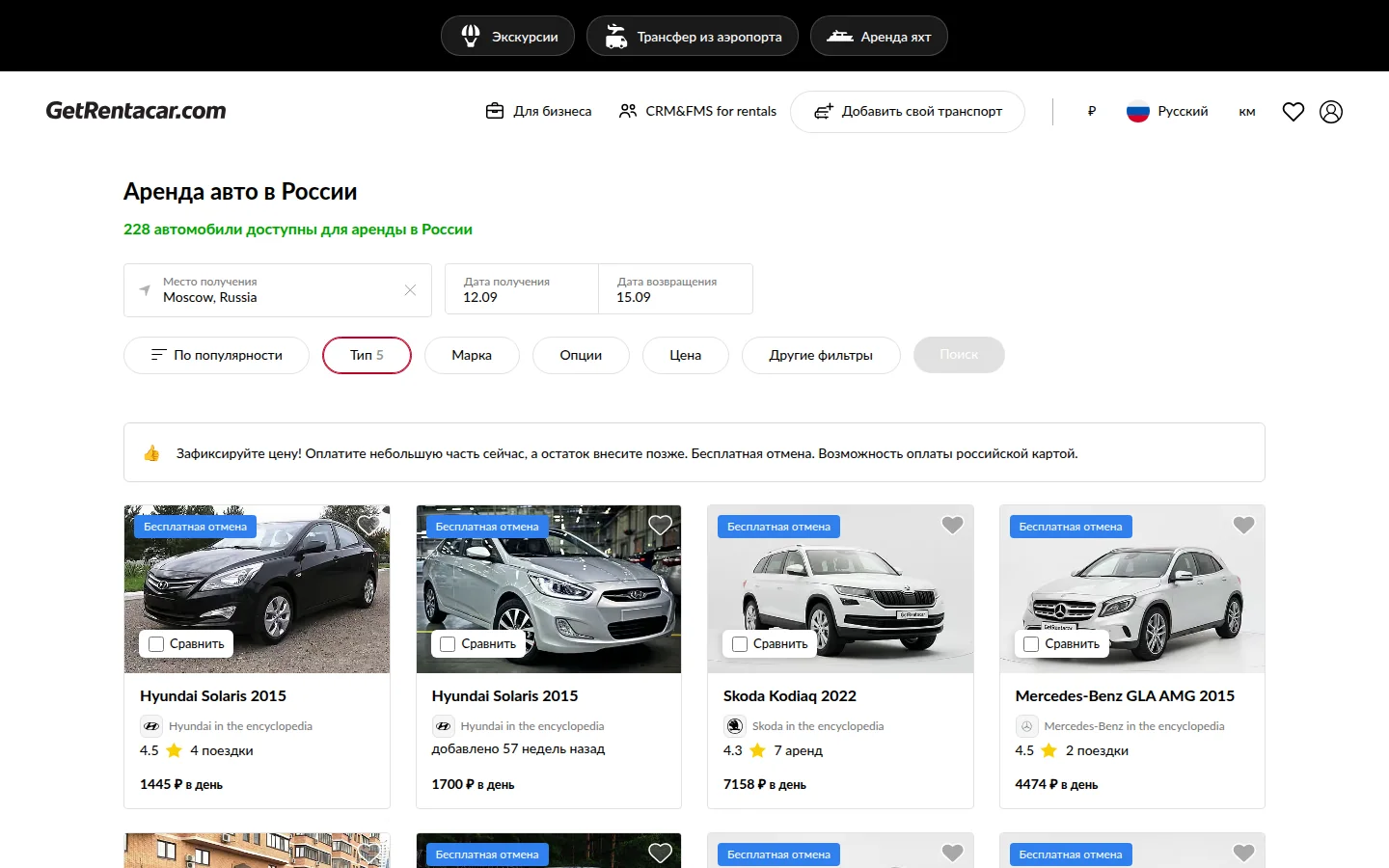Image resolution: width=1389 pixels, height=868 pixels.
Task: Click the Поиск search button
Action: point(959,355)
